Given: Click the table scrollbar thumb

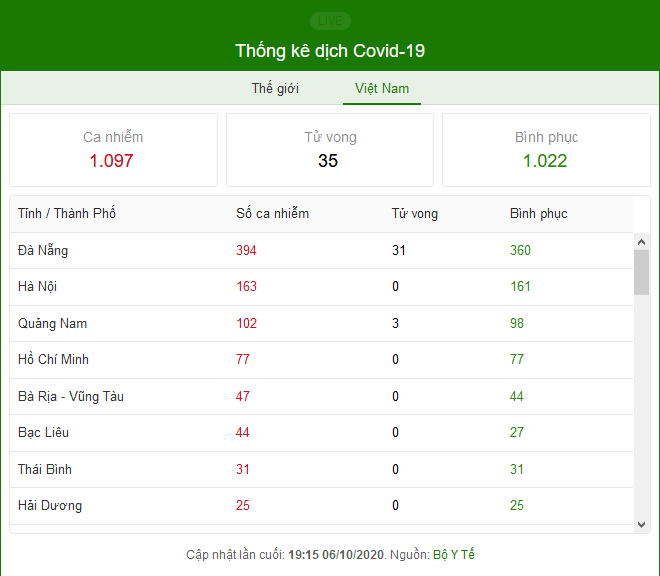Looking at the screenshot, I should pyautogui.click(x=641, y=272).
